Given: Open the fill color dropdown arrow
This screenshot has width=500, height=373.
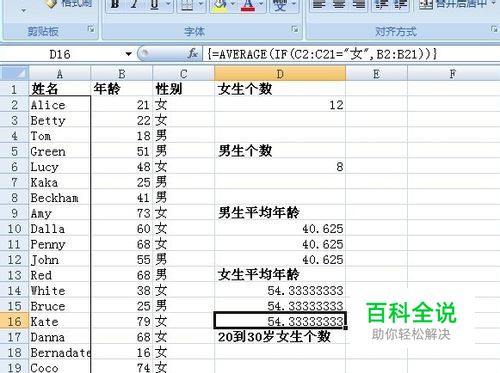Looking at the screenshot, I should pos(234,5).
